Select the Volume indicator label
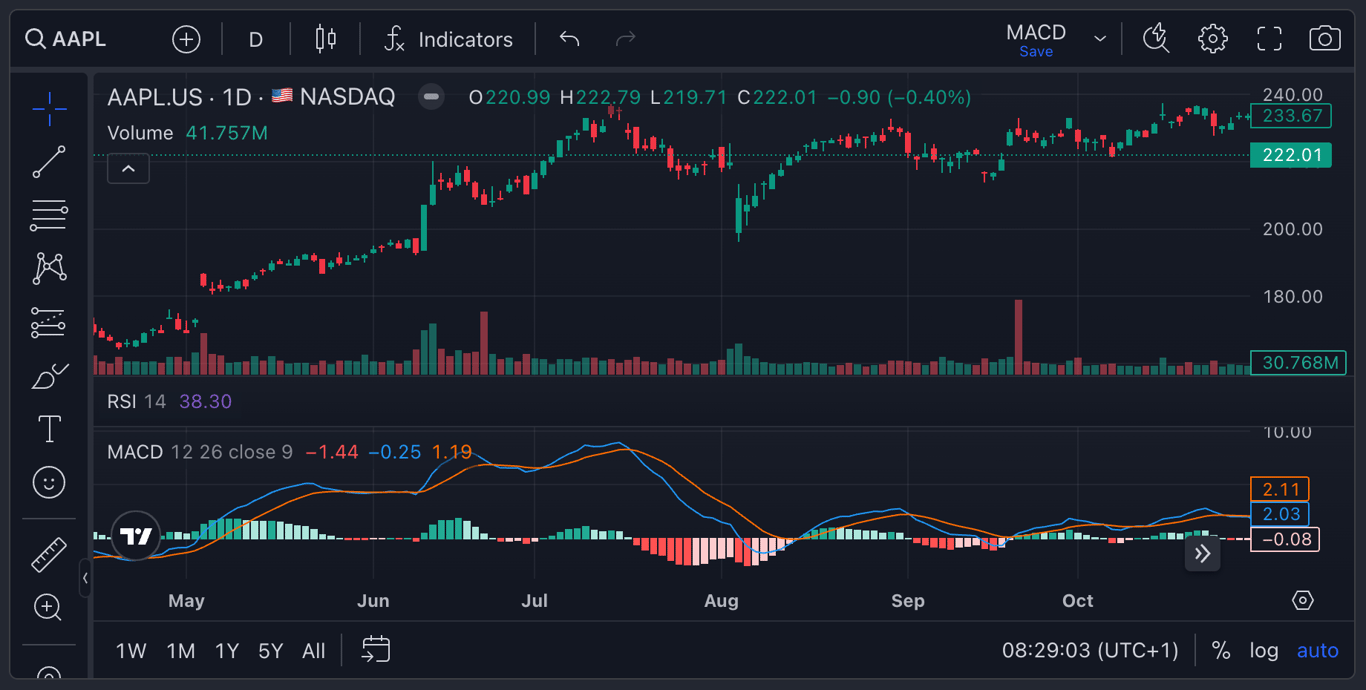Screen dimensions: 1366x690 click(x=140, y=133)
